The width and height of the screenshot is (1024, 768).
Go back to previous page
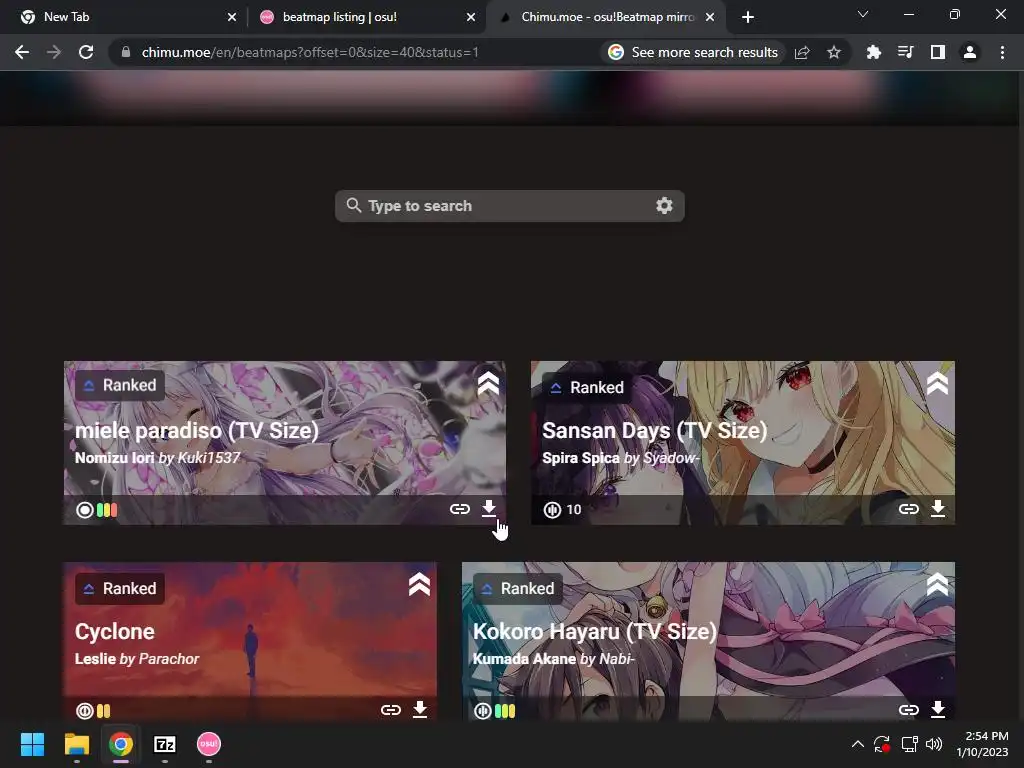pos(22,52)
